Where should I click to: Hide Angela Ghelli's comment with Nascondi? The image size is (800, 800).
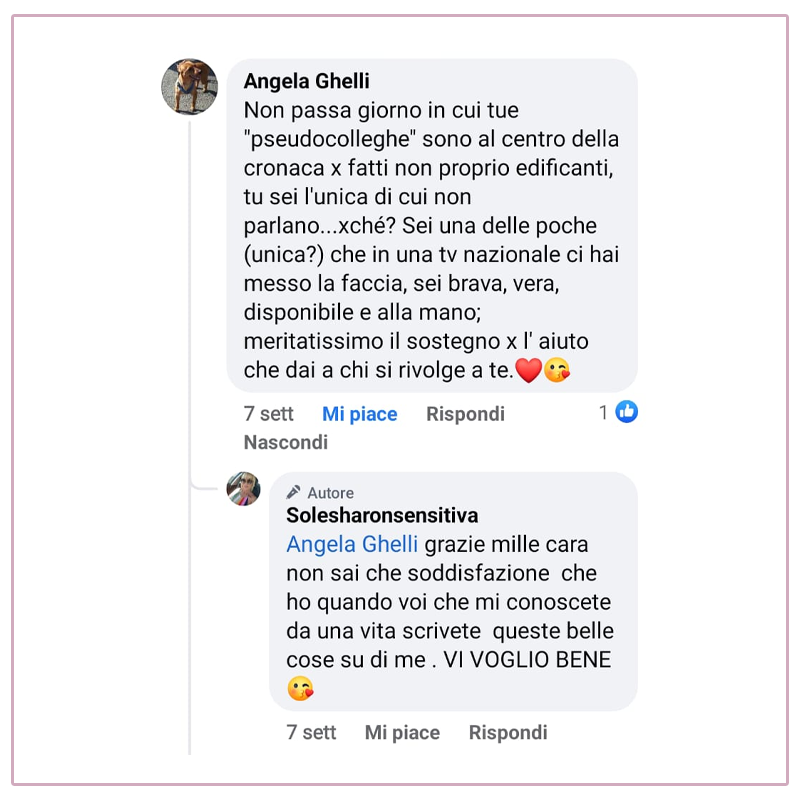(286, 442)
